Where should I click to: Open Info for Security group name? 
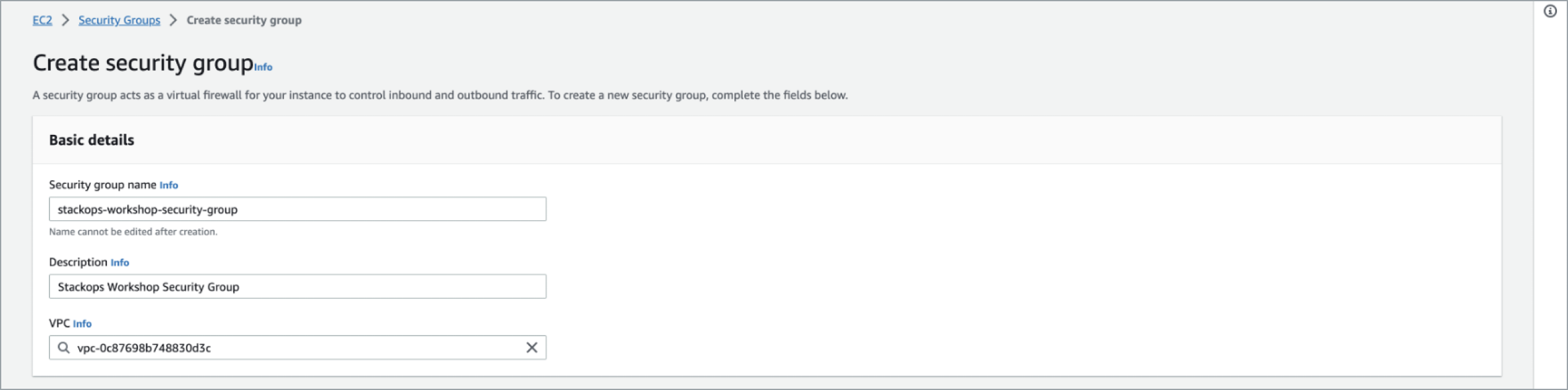pyautogui.click(x=168, y=184)
